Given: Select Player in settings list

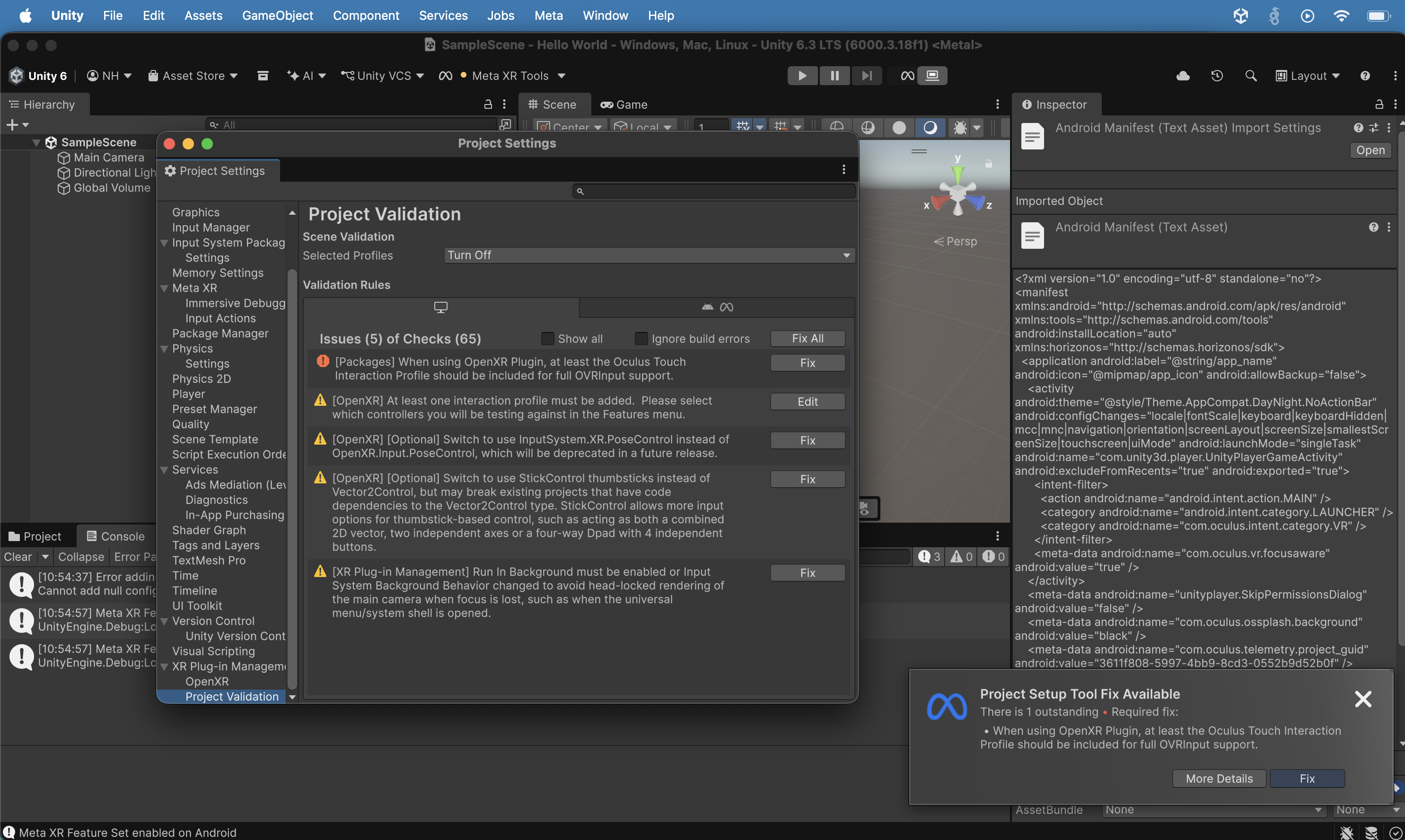Looking at the screenshot, I should coord(188,394).
